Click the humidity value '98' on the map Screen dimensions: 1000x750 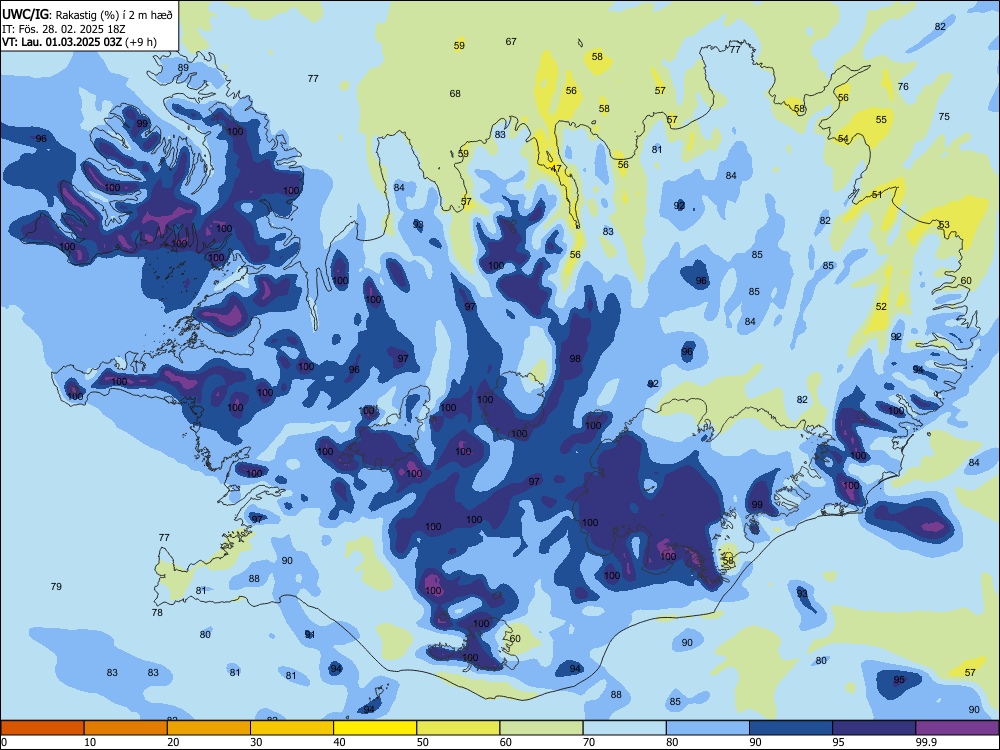point(575,359)
